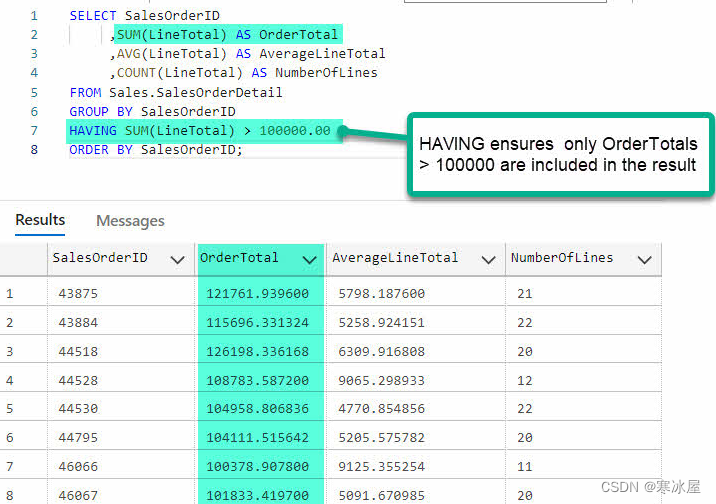Select NumberOfLines value 11
The width and height of the screenshot is (716, 504).
coord(525,467)
